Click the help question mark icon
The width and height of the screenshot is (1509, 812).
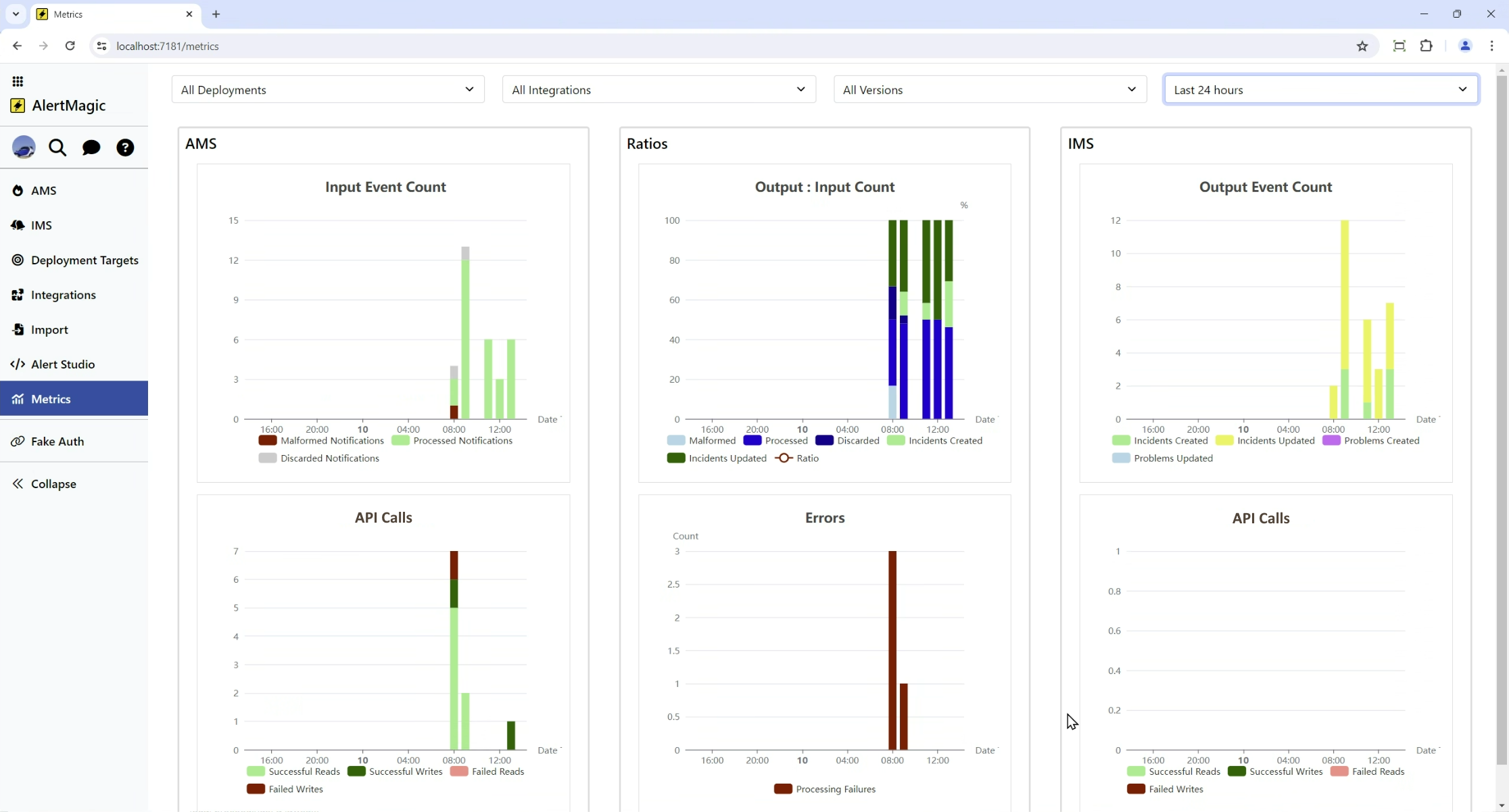125,147
